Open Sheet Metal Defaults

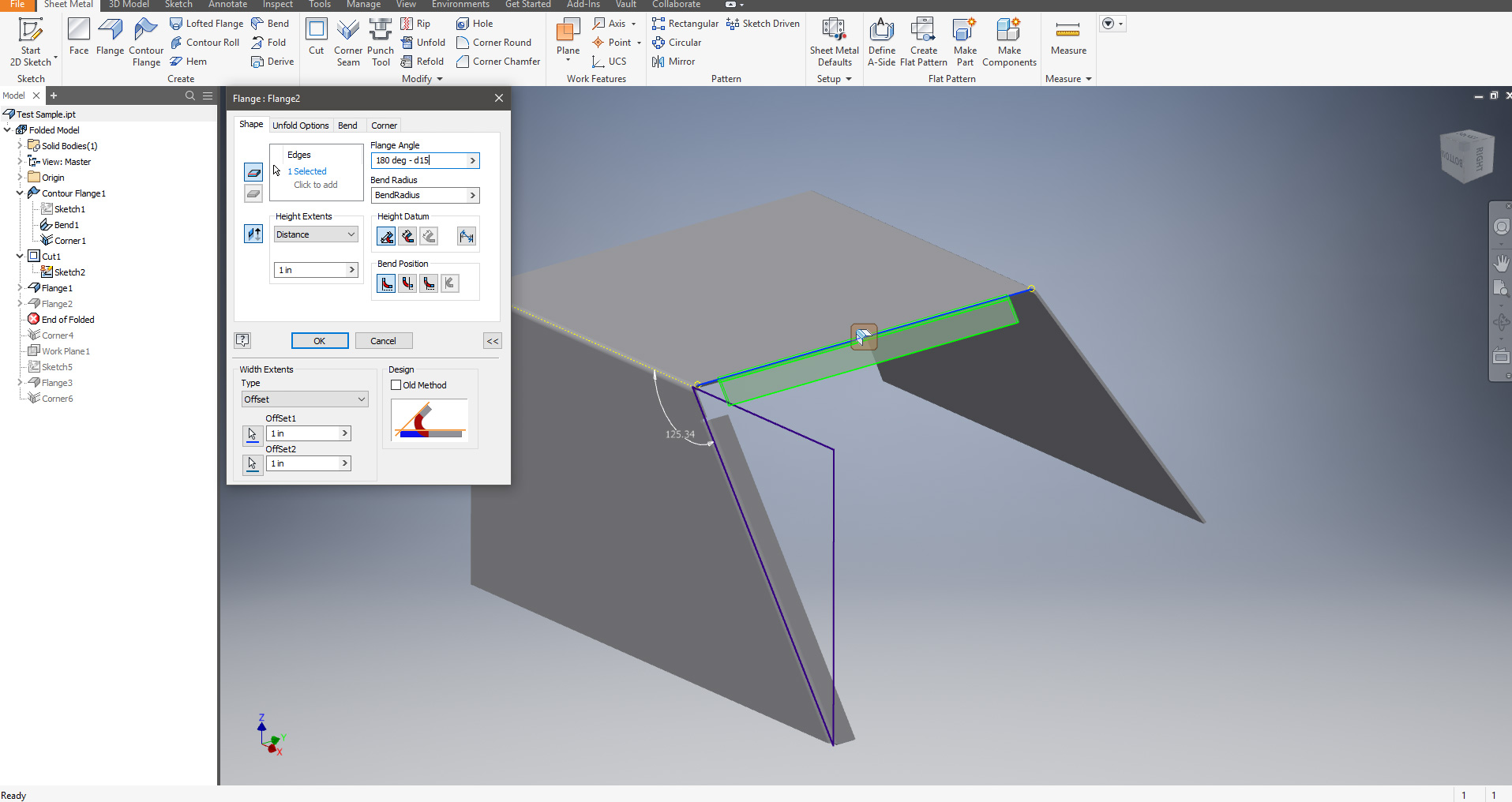833,39
